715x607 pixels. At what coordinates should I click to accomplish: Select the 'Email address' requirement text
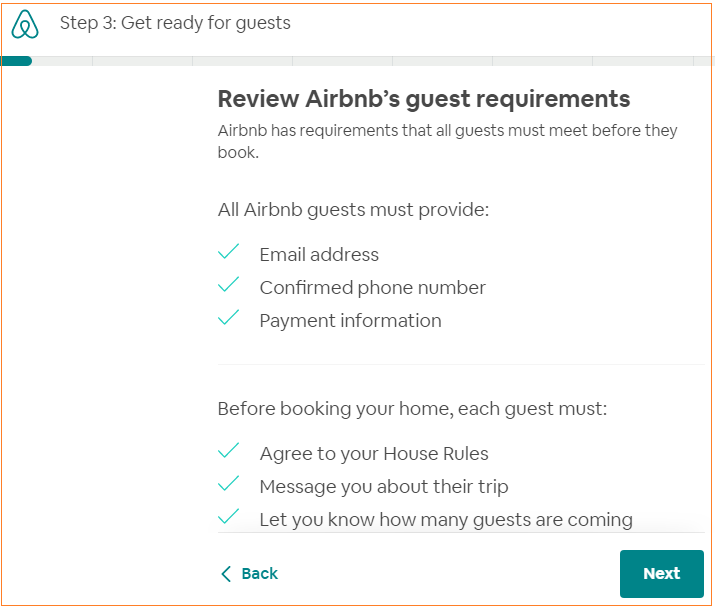[x=319, y=255]
